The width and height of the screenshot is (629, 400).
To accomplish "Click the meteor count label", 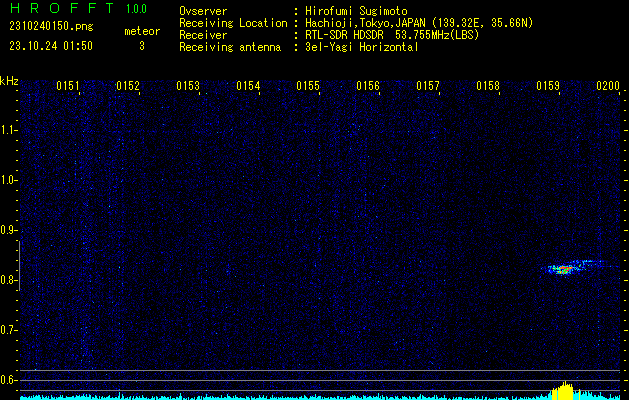I will [x=141, y=31].
